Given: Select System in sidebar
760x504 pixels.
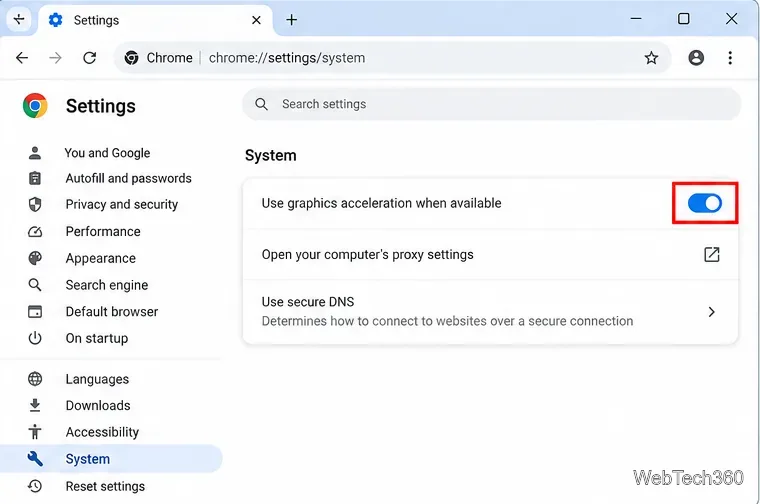Looking at the screenshot, I should click(111, 459).
